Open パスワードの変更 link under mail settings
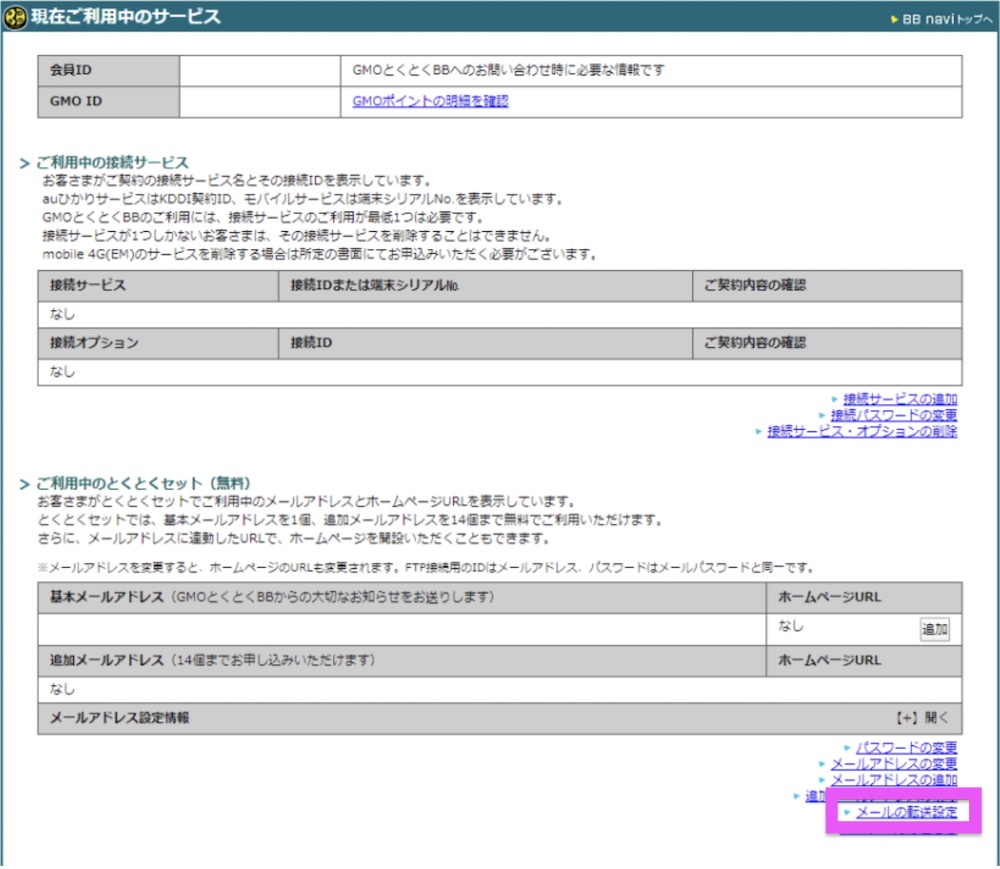 point(906,747)
